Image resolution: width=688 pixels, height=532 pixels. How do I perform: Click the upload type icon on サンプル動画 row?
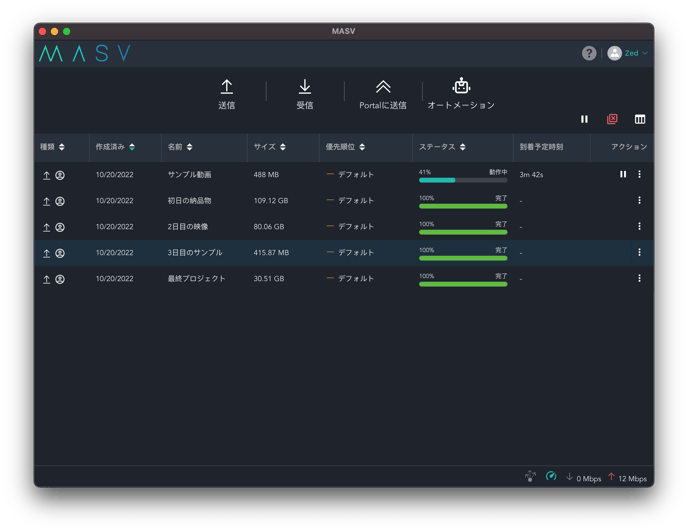pyautogui.click(x=47, y=176)
